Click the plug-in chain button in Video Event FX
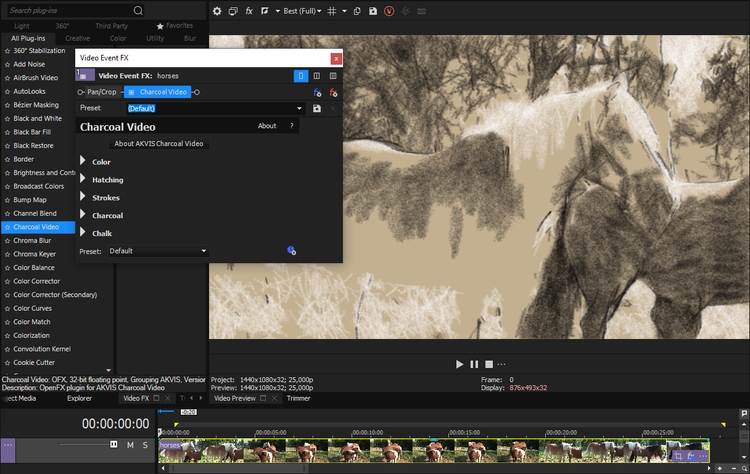The height and width of the screenshot is (474, 750). point(317,92)
